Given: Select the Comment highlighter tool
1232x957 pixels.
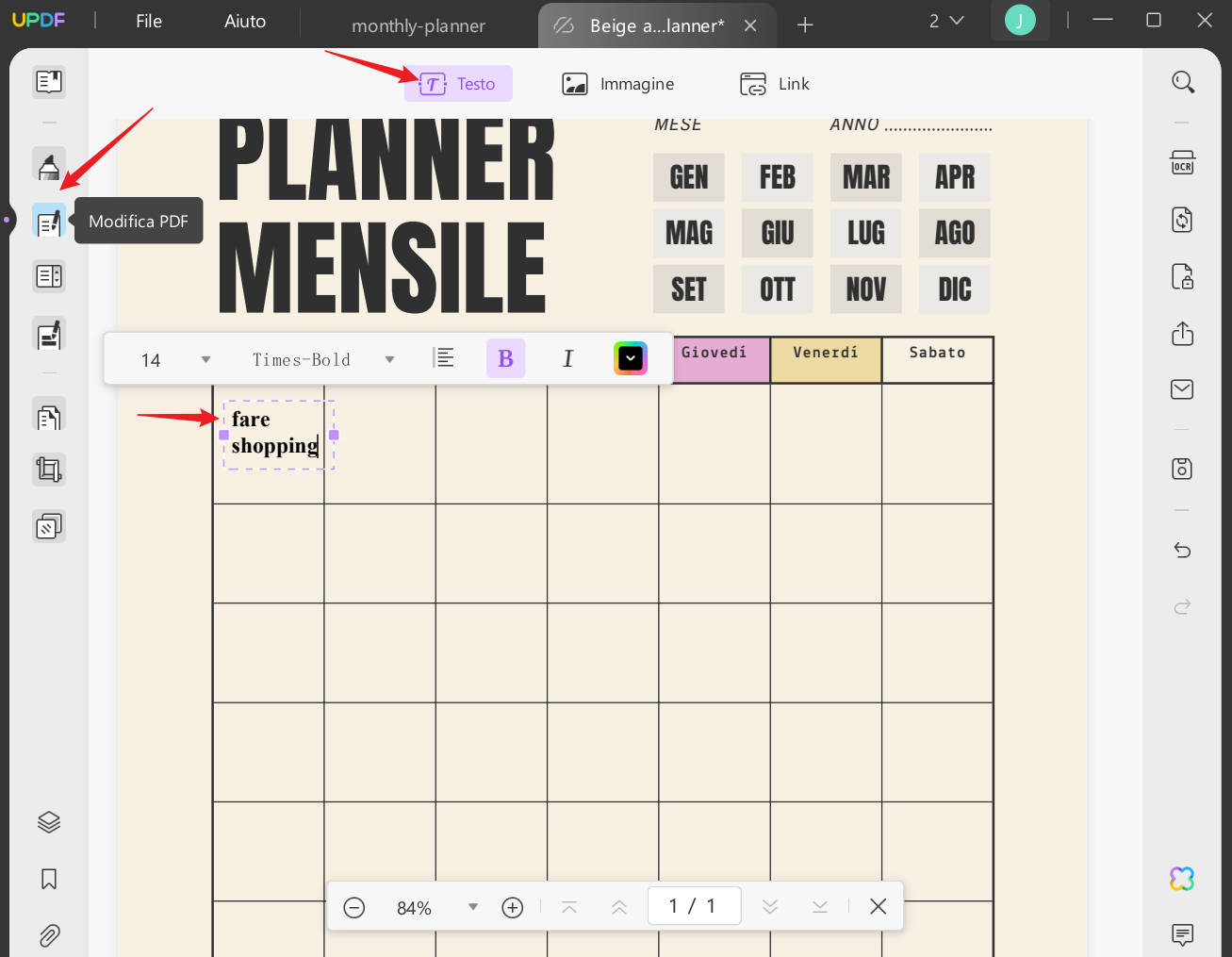Looking at the screenshot, I should 49,166.
